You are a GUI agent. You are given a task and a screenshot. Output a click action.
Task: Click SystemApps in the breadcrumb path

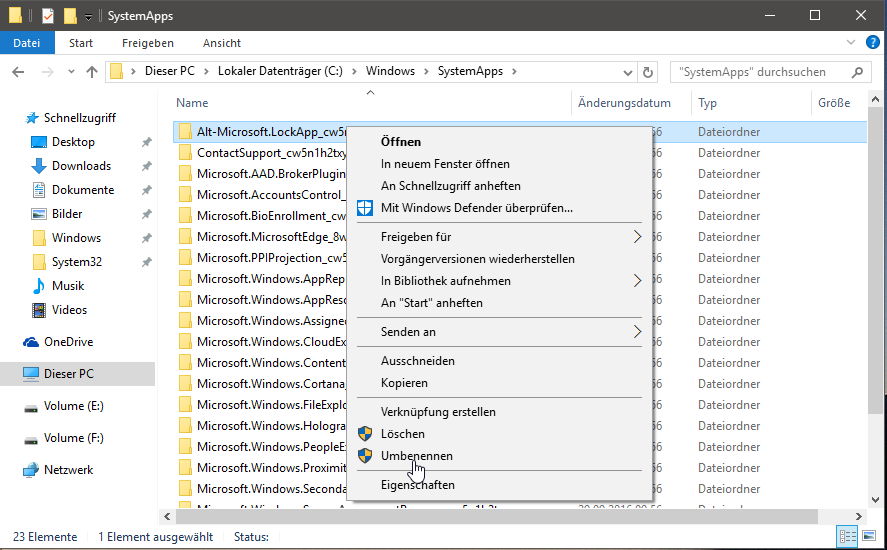[470, 71]
